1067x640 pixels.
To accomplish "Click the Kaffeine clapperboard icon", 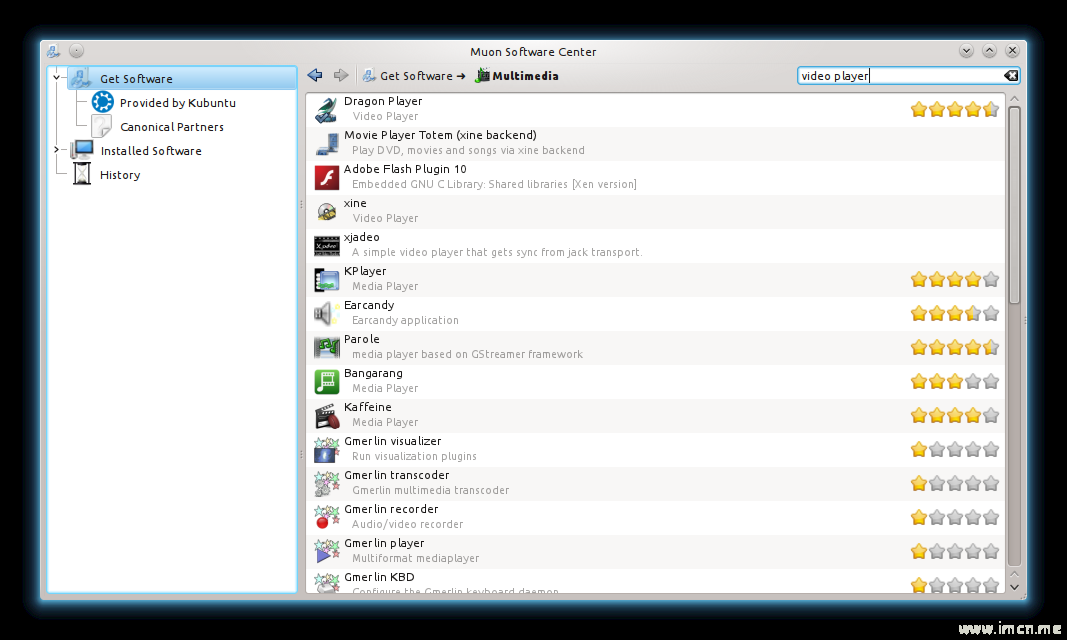I will tap(327, 416).
